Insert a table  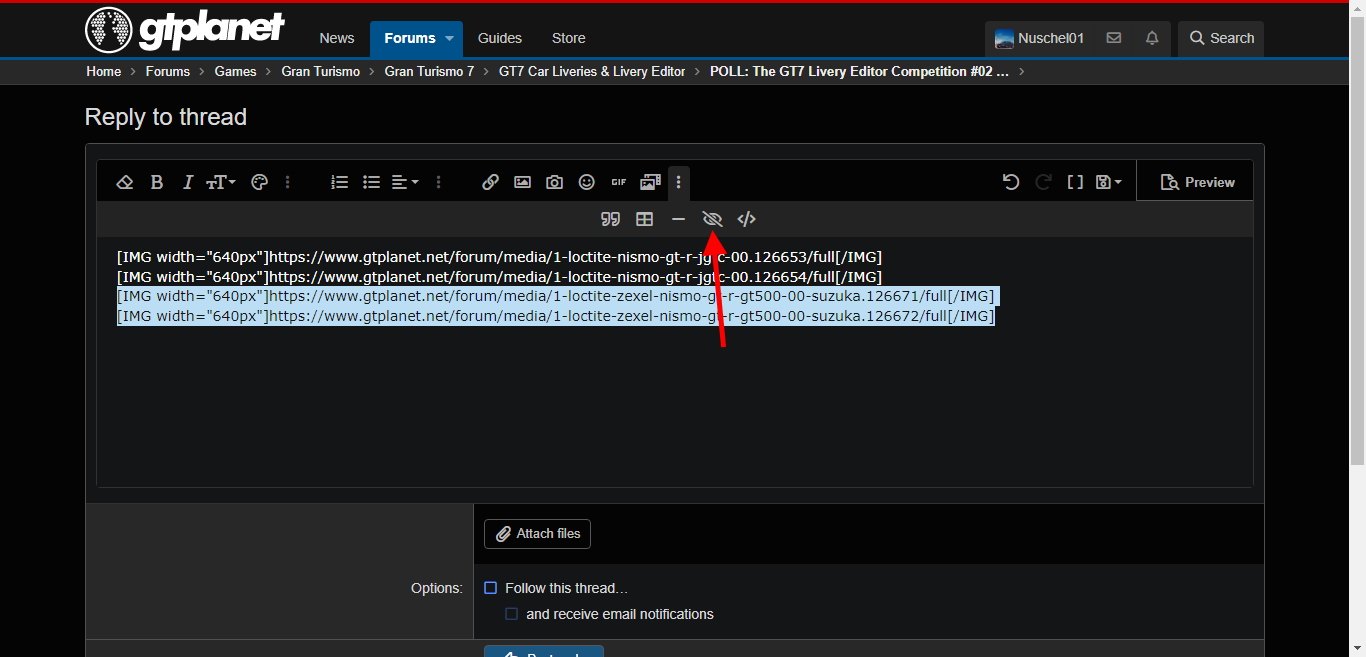tap(645, 219)
